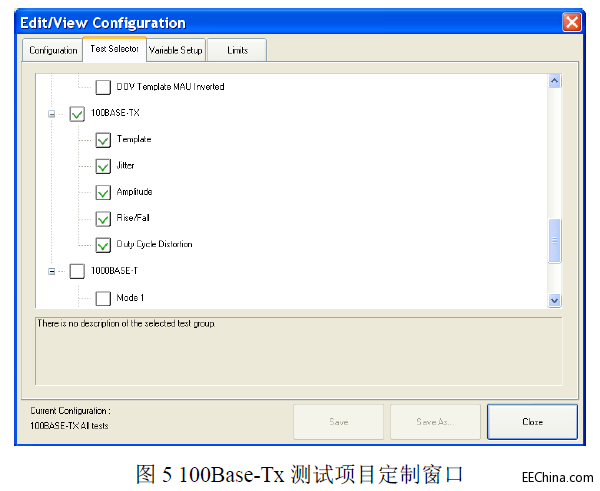This screenshot has height=491, width=600.
Task: Uncheck the Duty Cycle Distortion checkbox
Action: point(103,245)
